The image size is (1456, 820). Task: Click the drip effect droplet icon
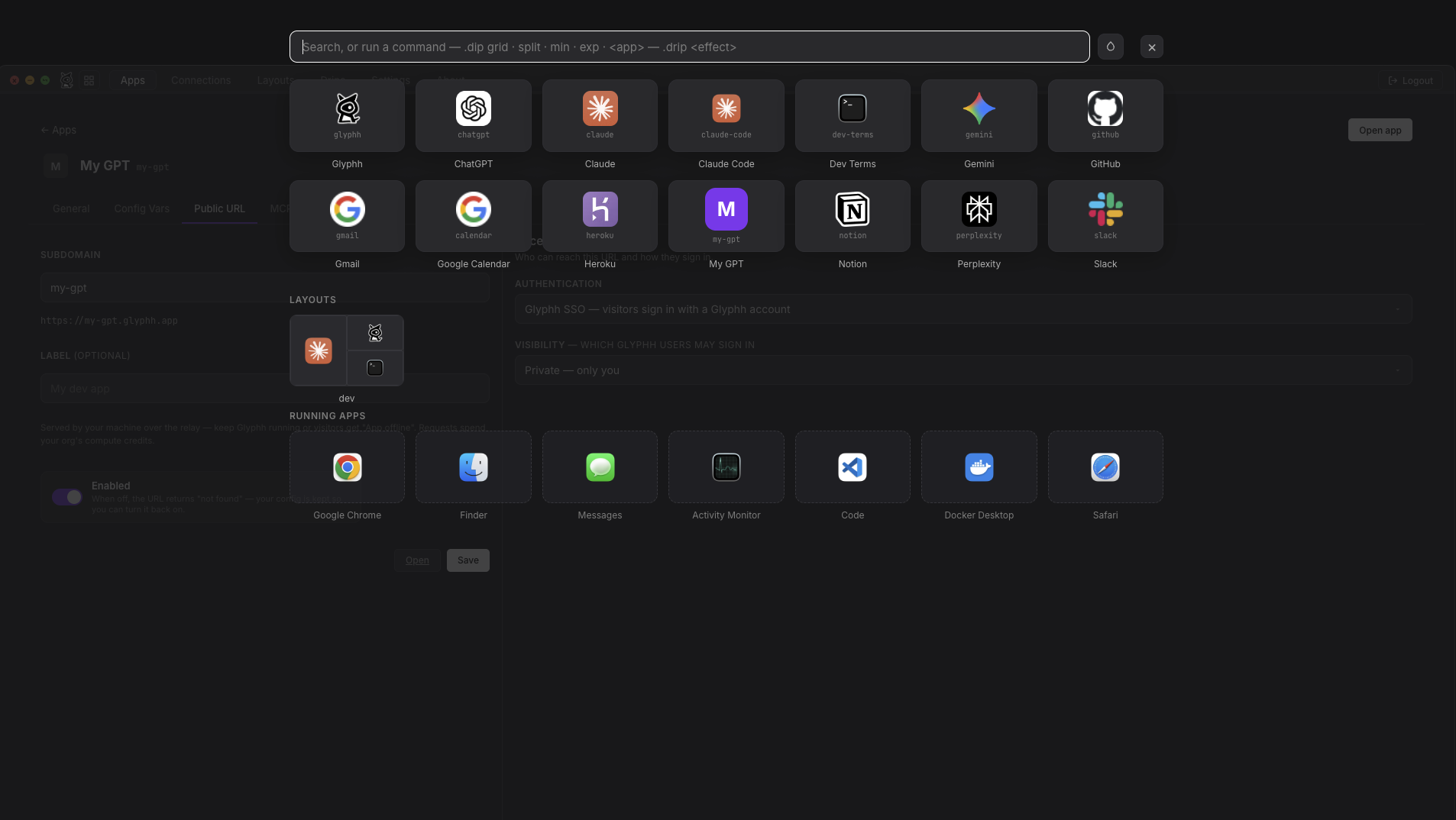[1110, 47]
